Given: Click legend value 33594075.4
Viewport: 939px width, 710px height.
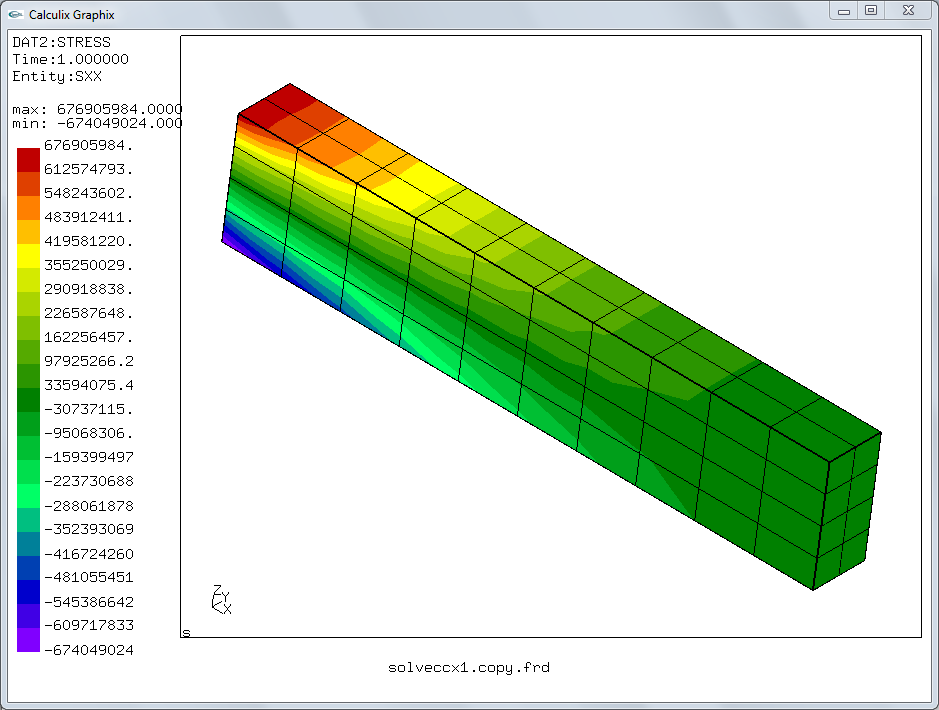Looking at the screenshot, I should (x=89, y=385).
